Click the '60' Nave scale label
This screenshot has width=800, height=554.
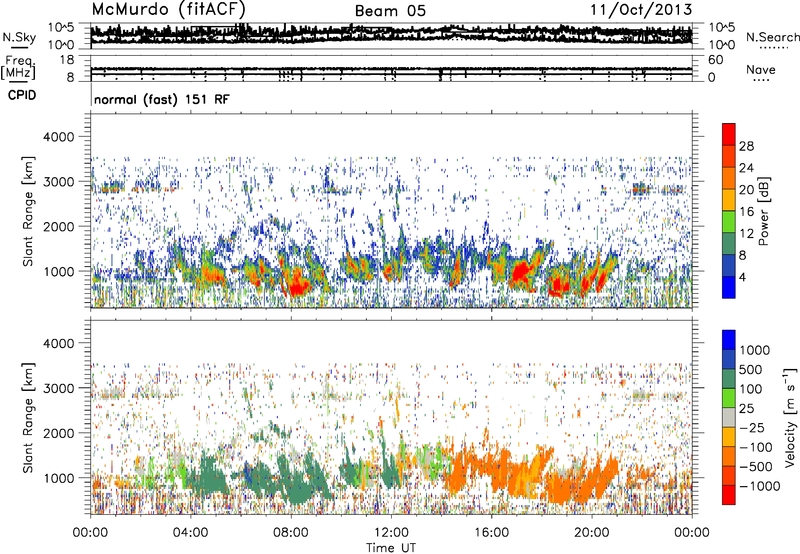click(x=715, y=60)
